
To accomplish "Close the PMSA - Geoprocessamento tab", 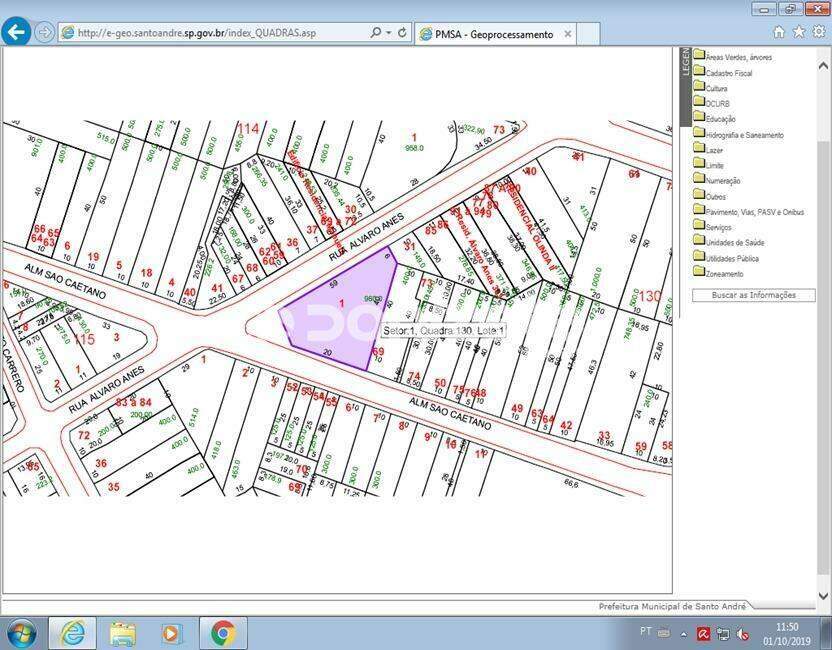I will [x=568, y=34].
